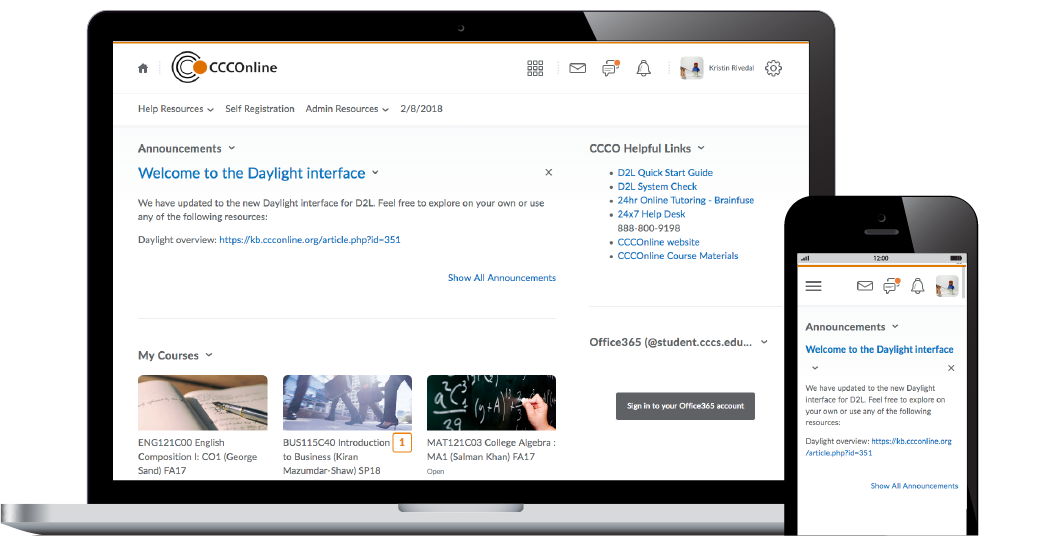Screen dimensions: 1047x536
Task: Click Sign in to your Office365 account
Action: [x=685, y=406]
